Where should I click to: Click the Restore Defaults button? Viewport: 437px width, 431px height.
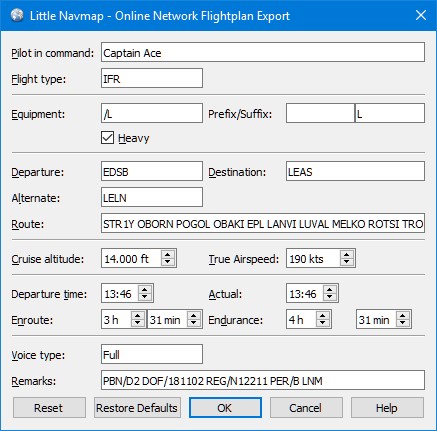coord(137,407)
